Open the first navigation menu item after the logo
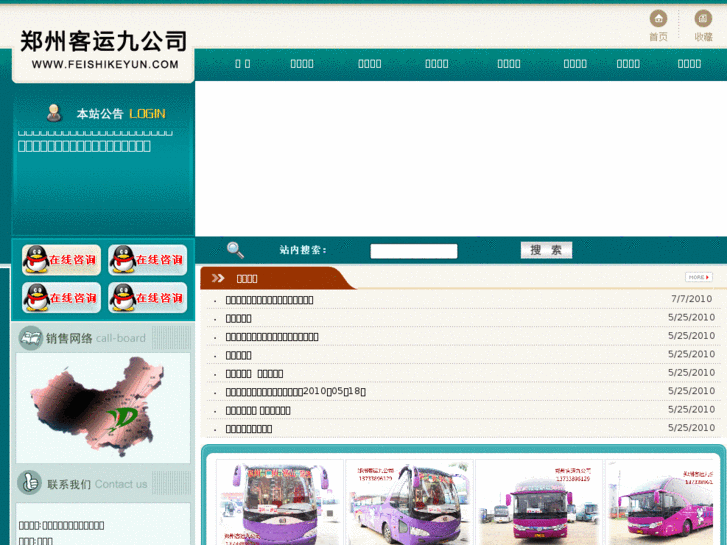 (242, 64)
